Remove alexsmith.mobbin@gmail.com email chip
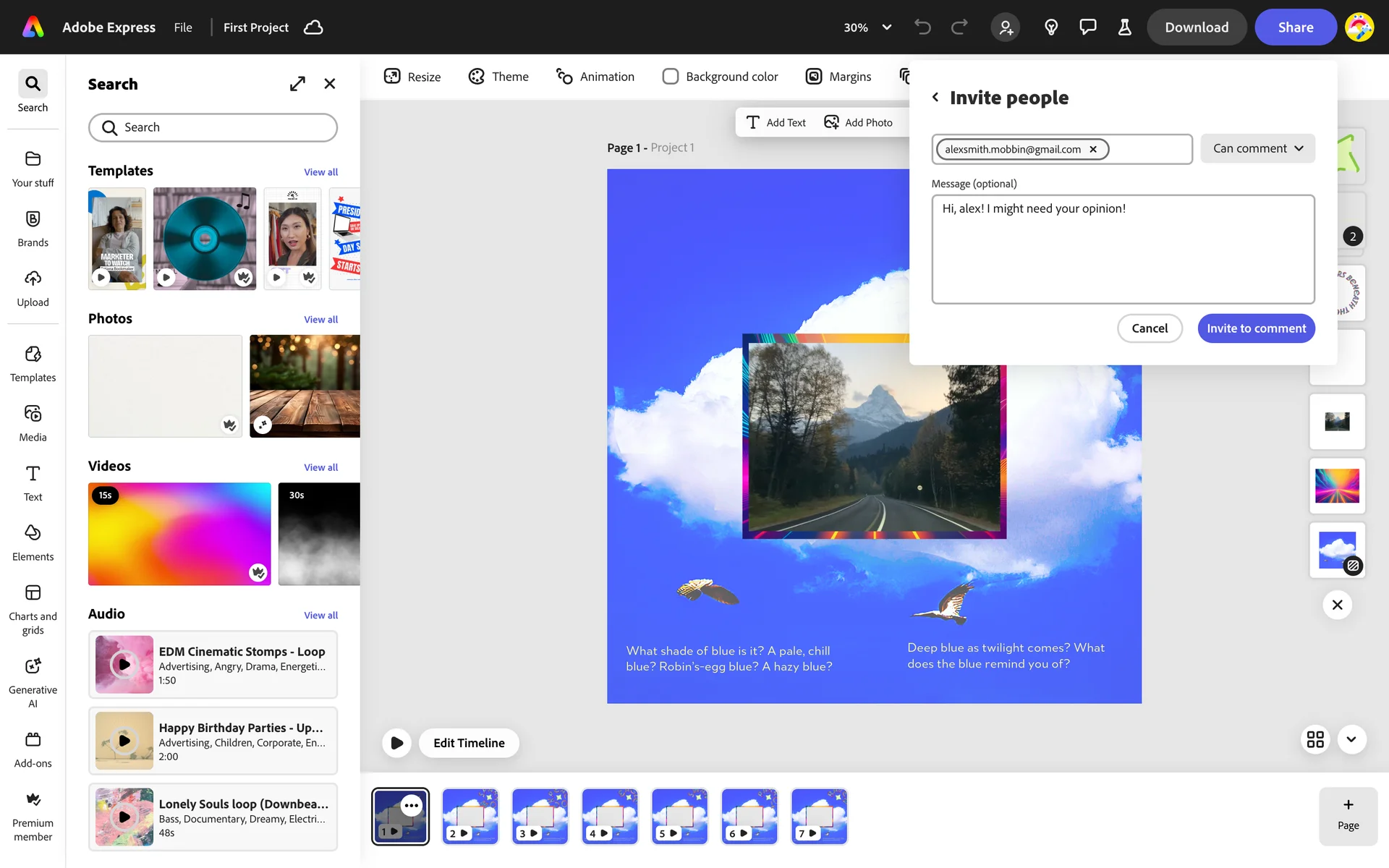This screenshot has width=1389, height=868. point(1093,149)
